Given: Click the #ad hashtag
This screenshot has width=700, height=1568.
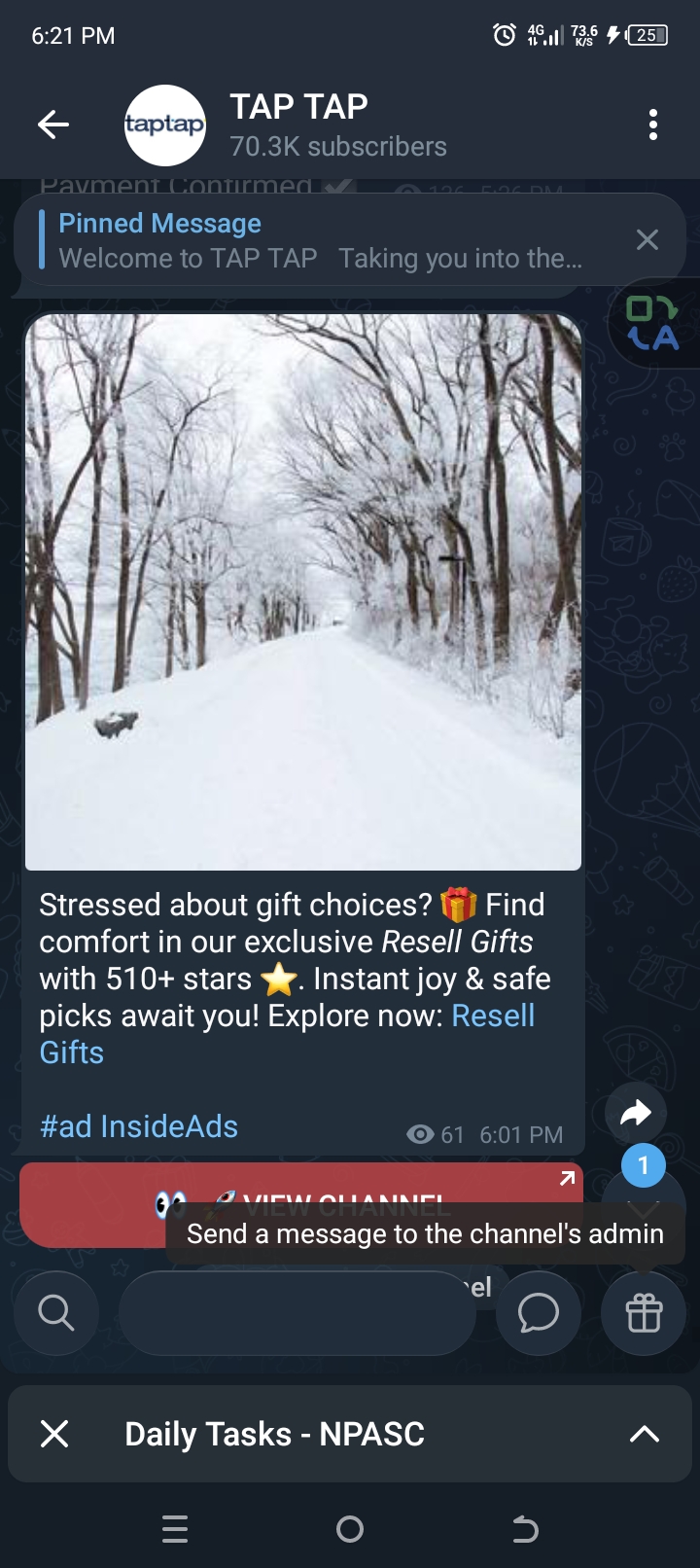Looking at the screenshot, I should pos(66,1126).
